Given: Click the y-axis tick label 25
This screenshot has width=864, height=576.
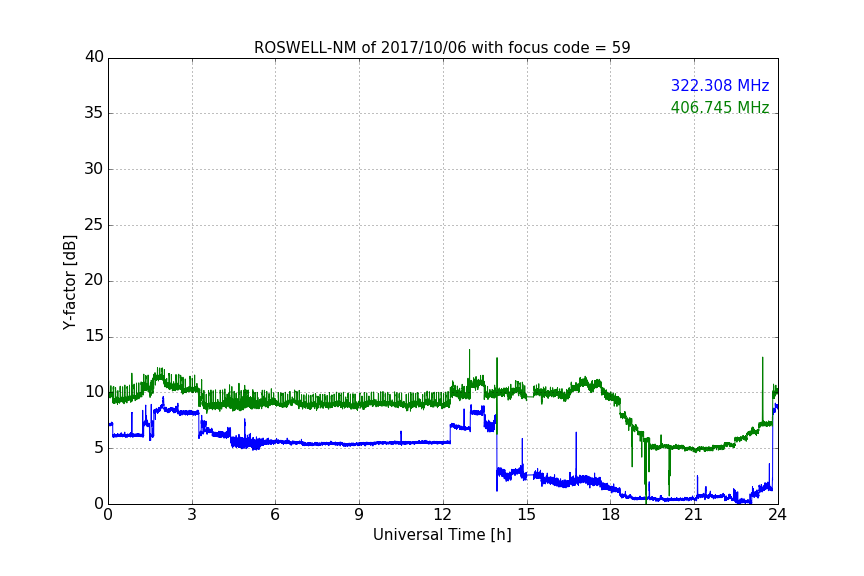Looking at the screenshot, I should [x=94, y=224].
